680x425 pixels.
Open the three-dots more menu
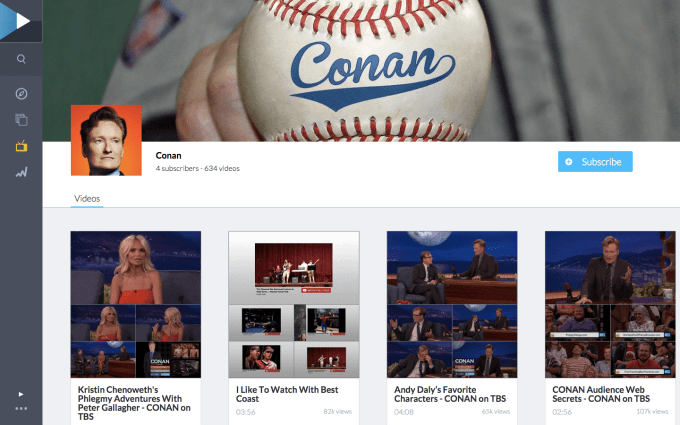(x=21, y=409)
